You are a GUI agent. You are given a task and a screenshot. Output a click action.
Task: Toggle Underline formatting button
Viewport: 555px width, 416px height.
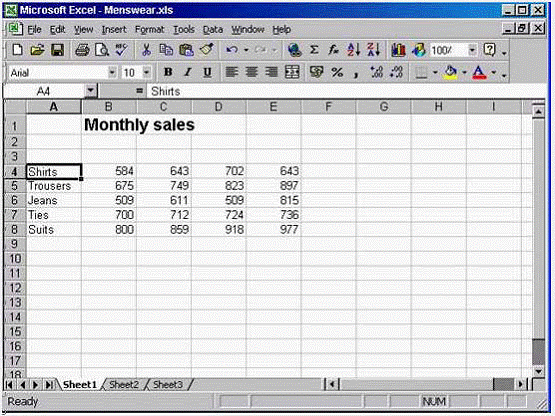(x=207, y=73)
